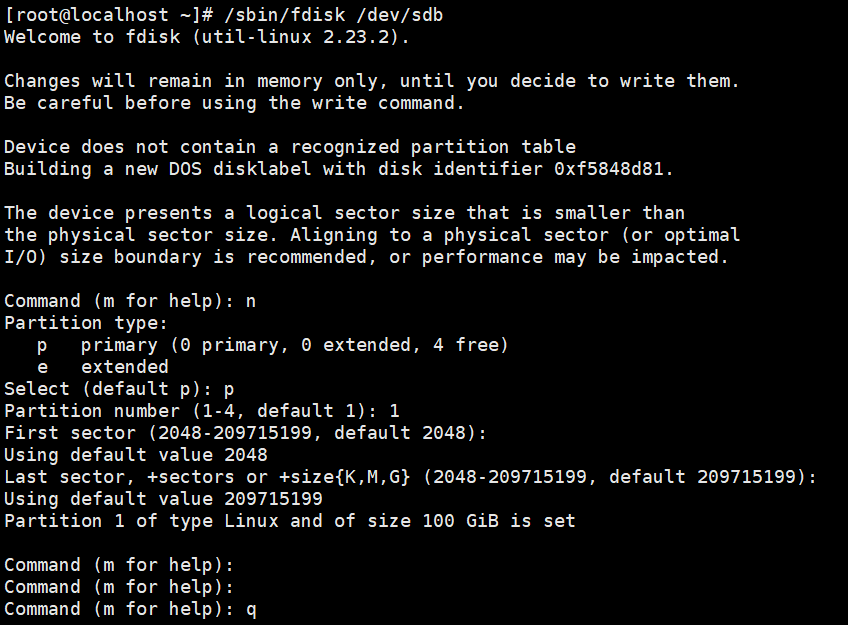
Task: Click the fdisk command /sbin/fdisk /dev/sdb
Action: coord(334,15)
